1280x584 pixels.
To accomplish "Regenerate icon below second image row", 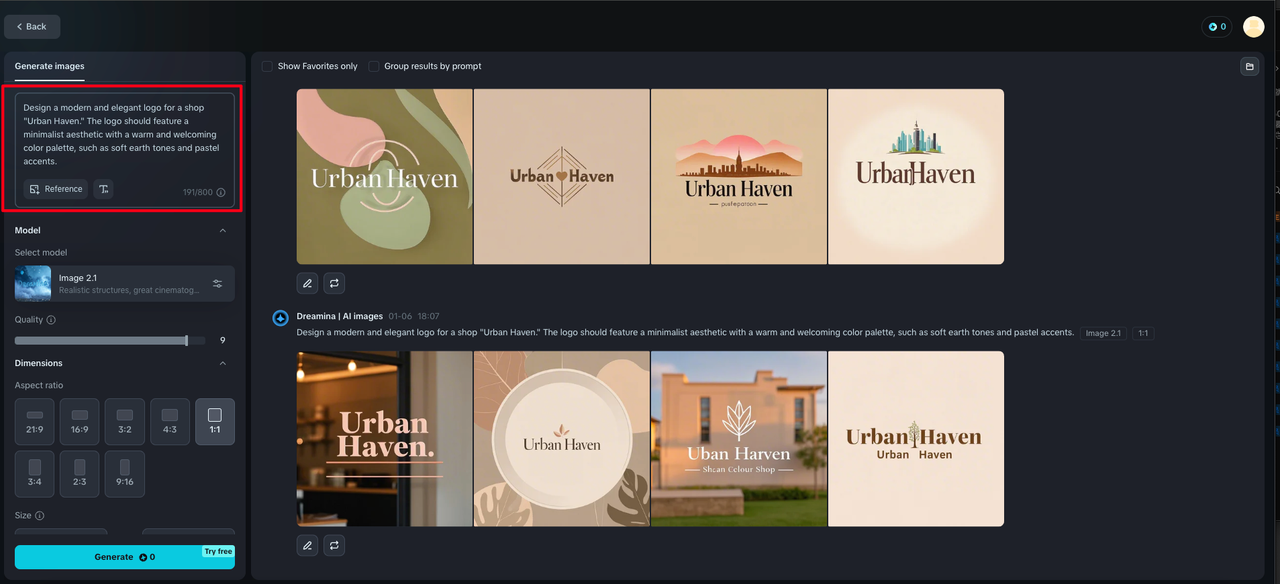I will tap(334, 545).
